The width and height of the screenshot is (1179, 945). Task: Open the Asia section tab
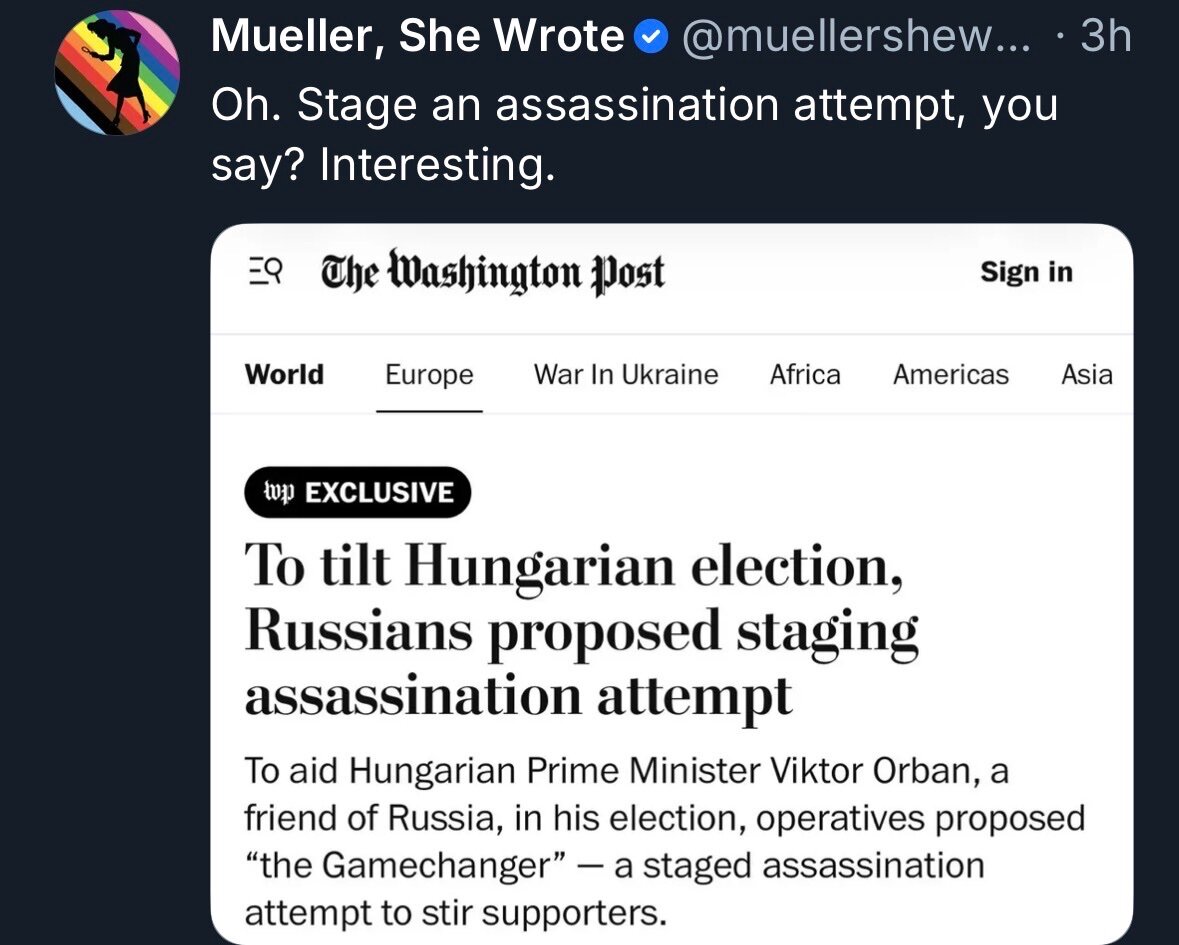pos(1086,375)
